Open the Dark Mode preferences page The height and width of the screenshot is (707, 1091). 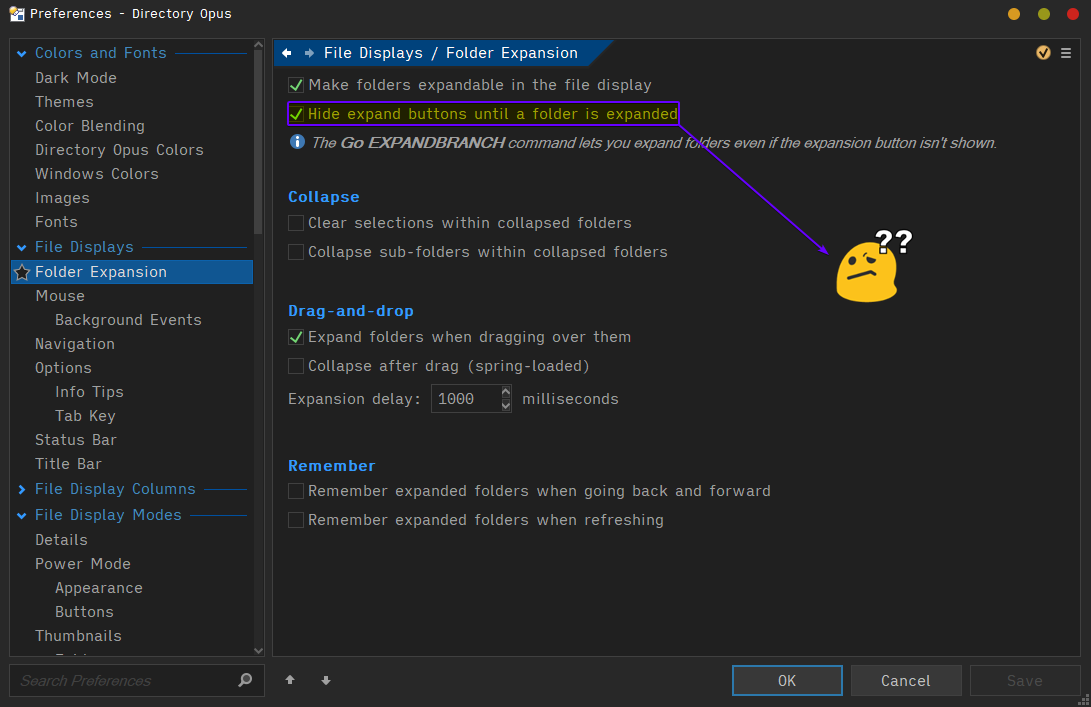(x=76, y=78)
